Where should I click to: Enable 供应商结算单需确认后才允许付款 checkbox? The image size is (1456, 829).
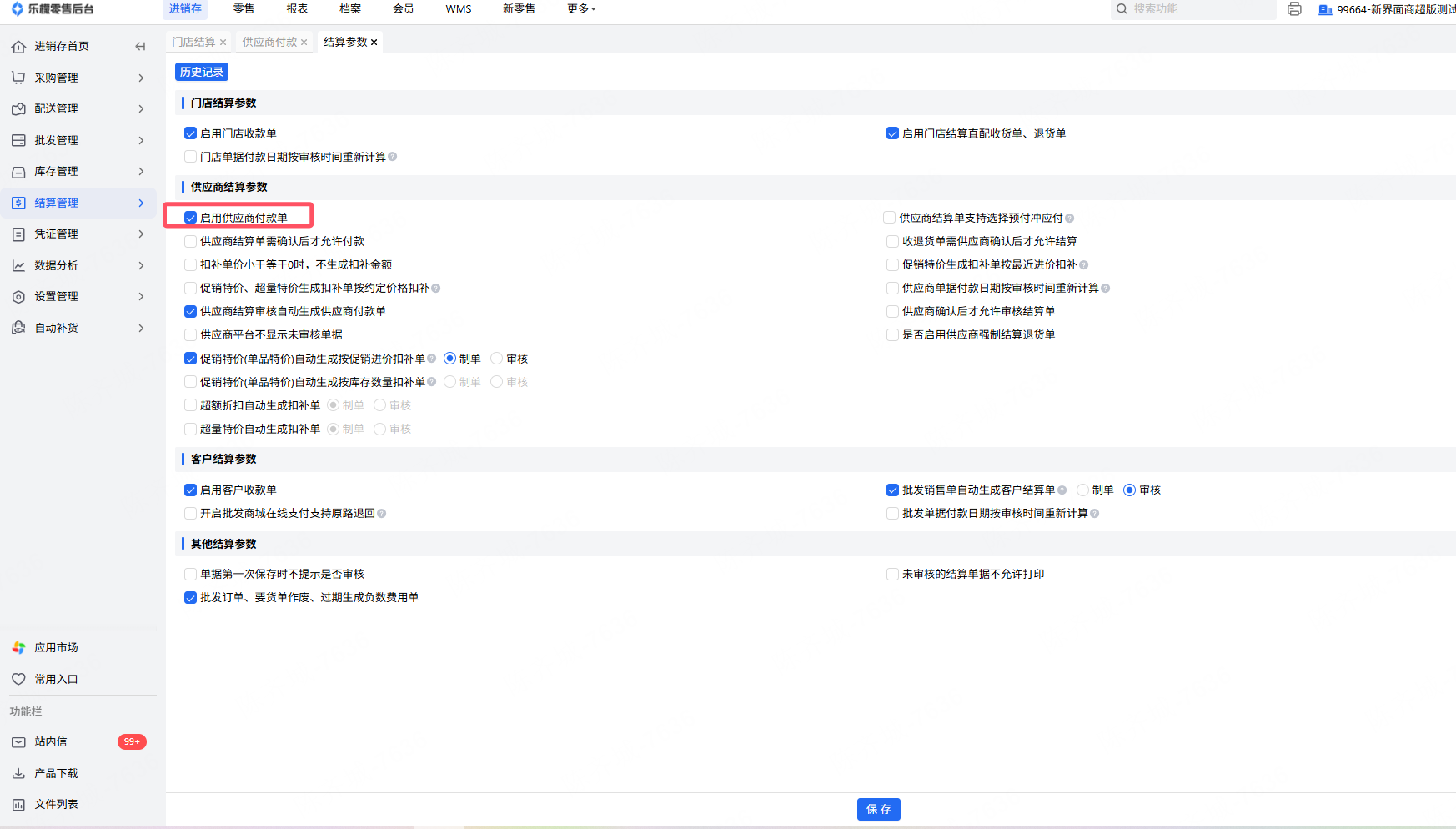click(190, 242)
